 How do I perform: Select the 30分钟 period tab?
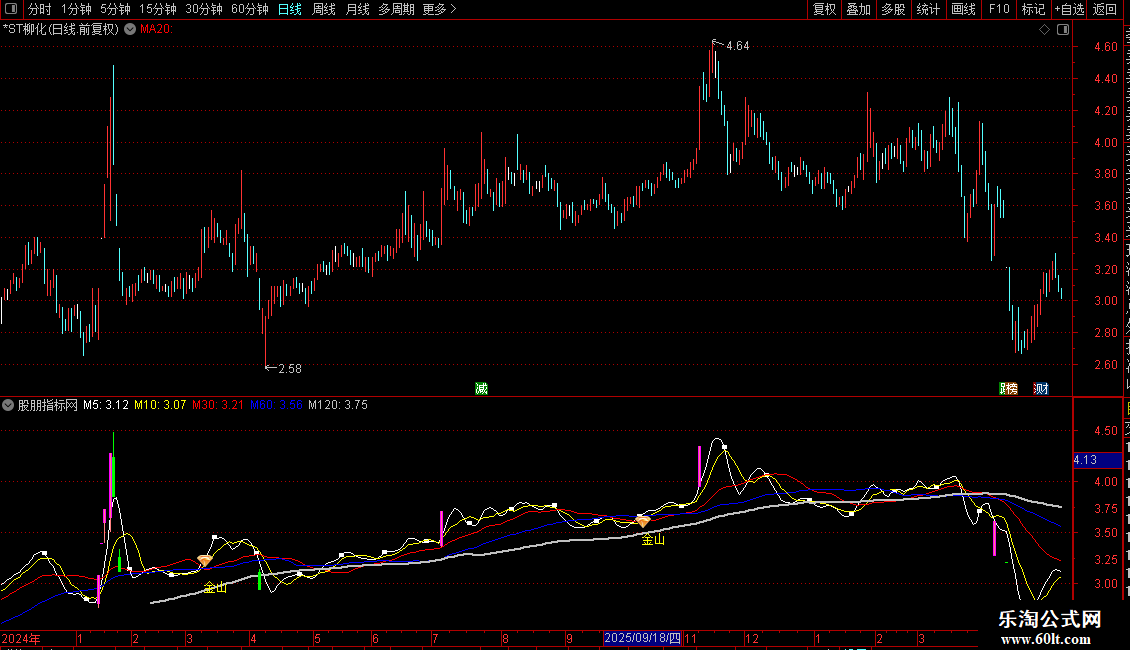(x=204, y=9)
